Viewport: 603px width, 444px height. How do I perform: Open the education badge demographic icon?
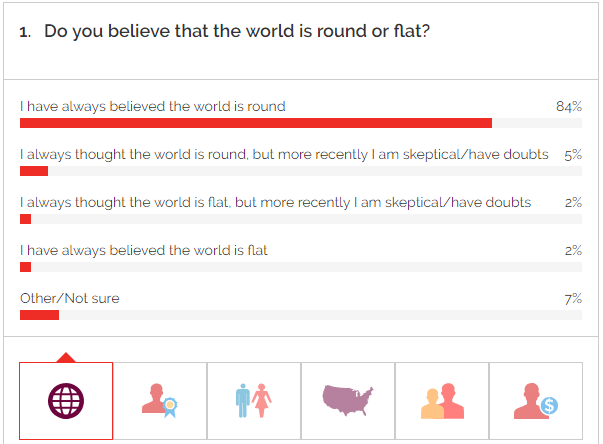click(160, 401)
